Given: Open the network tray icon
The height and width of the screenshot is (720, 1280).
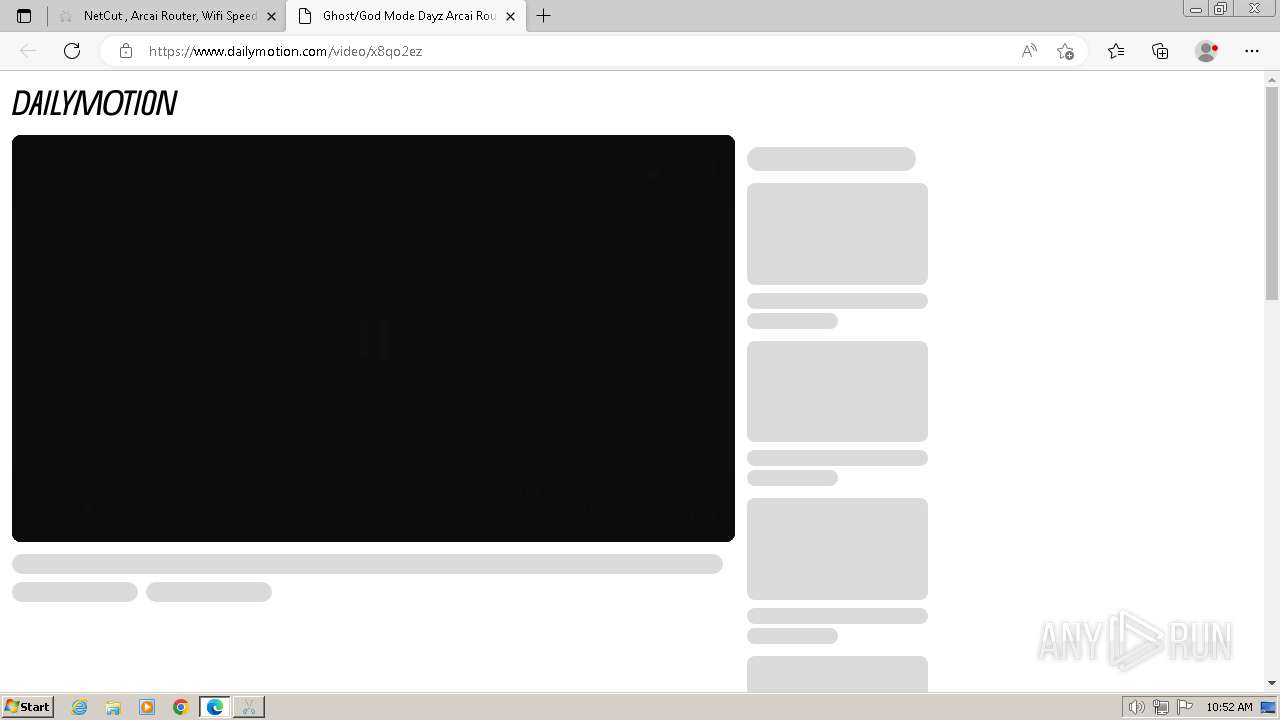Looking at the screenshot, I should pyautogui.click(x=1161, y=707).
